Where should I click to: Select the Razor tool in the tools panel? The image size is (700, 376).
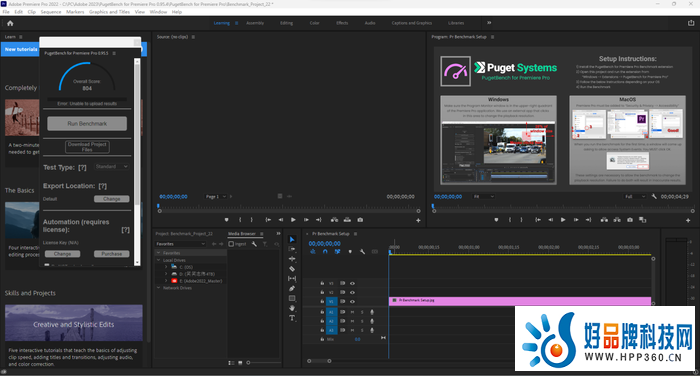pyautogui.click(x=292, y=269)
